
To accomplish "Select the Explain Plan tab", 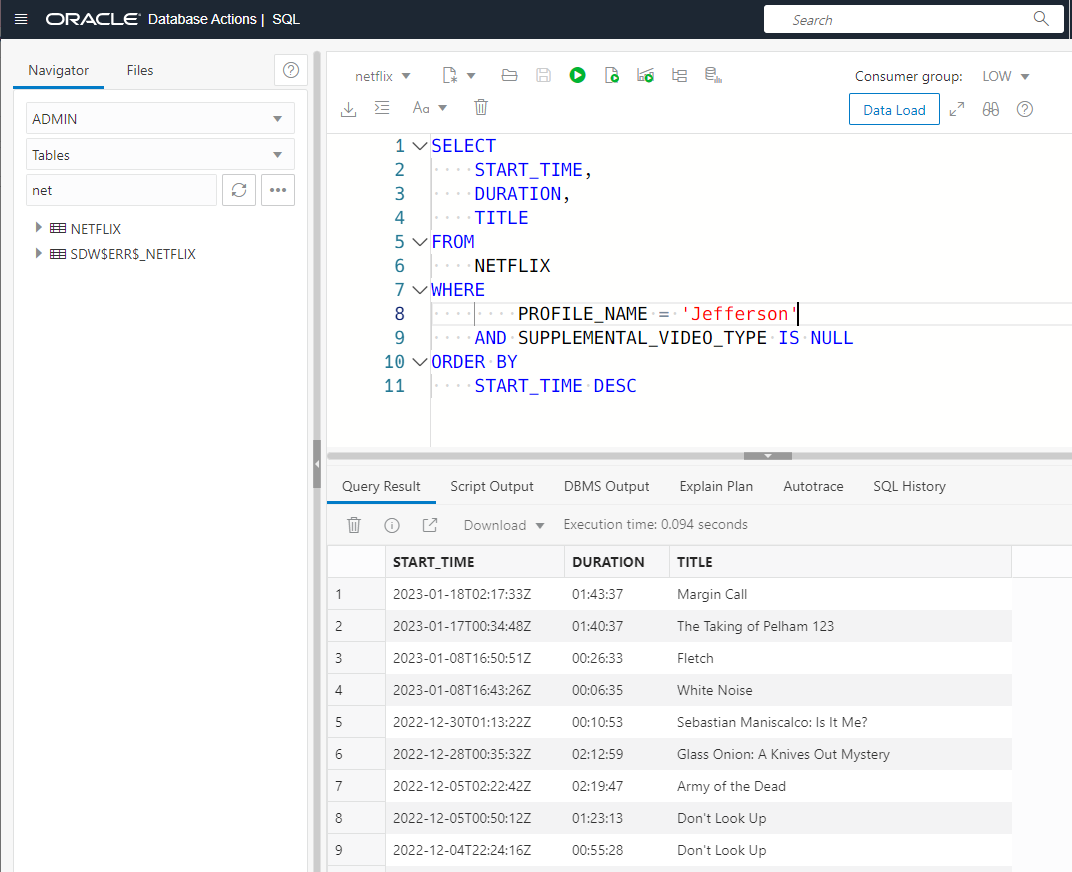I will [x=716, y=486].
